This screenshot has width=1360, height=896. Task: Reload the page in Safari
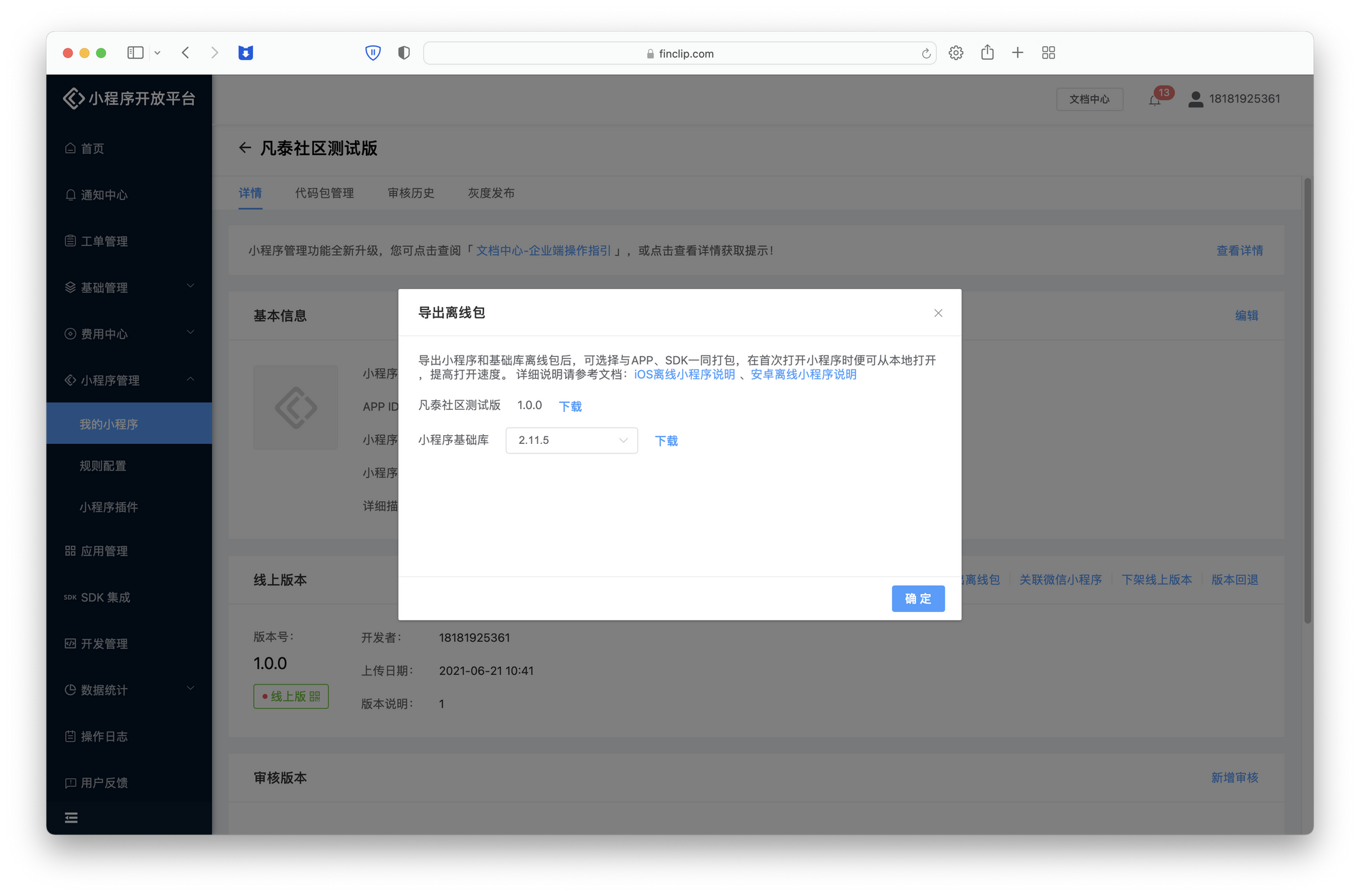tap(925, 53)
